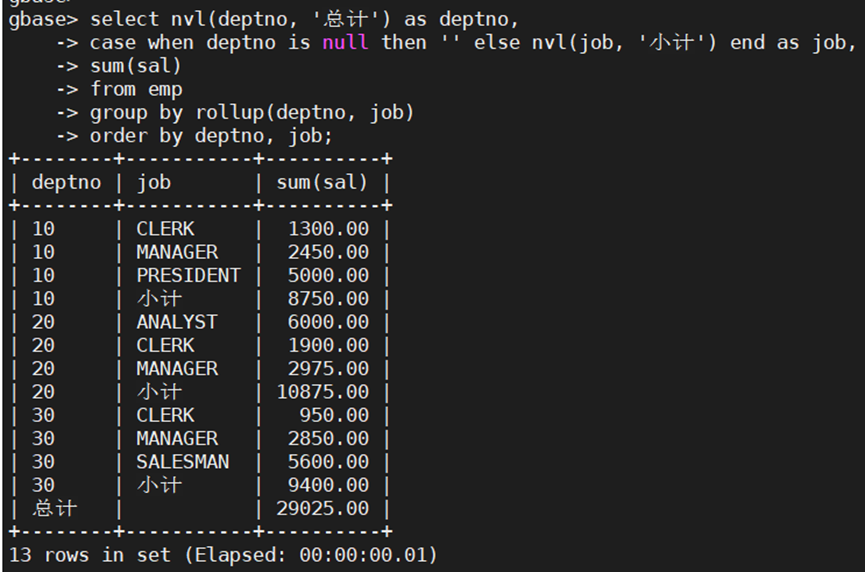This screenshot has width=865, height=572.
Task: Click the value 950.00
Action: 334,415
